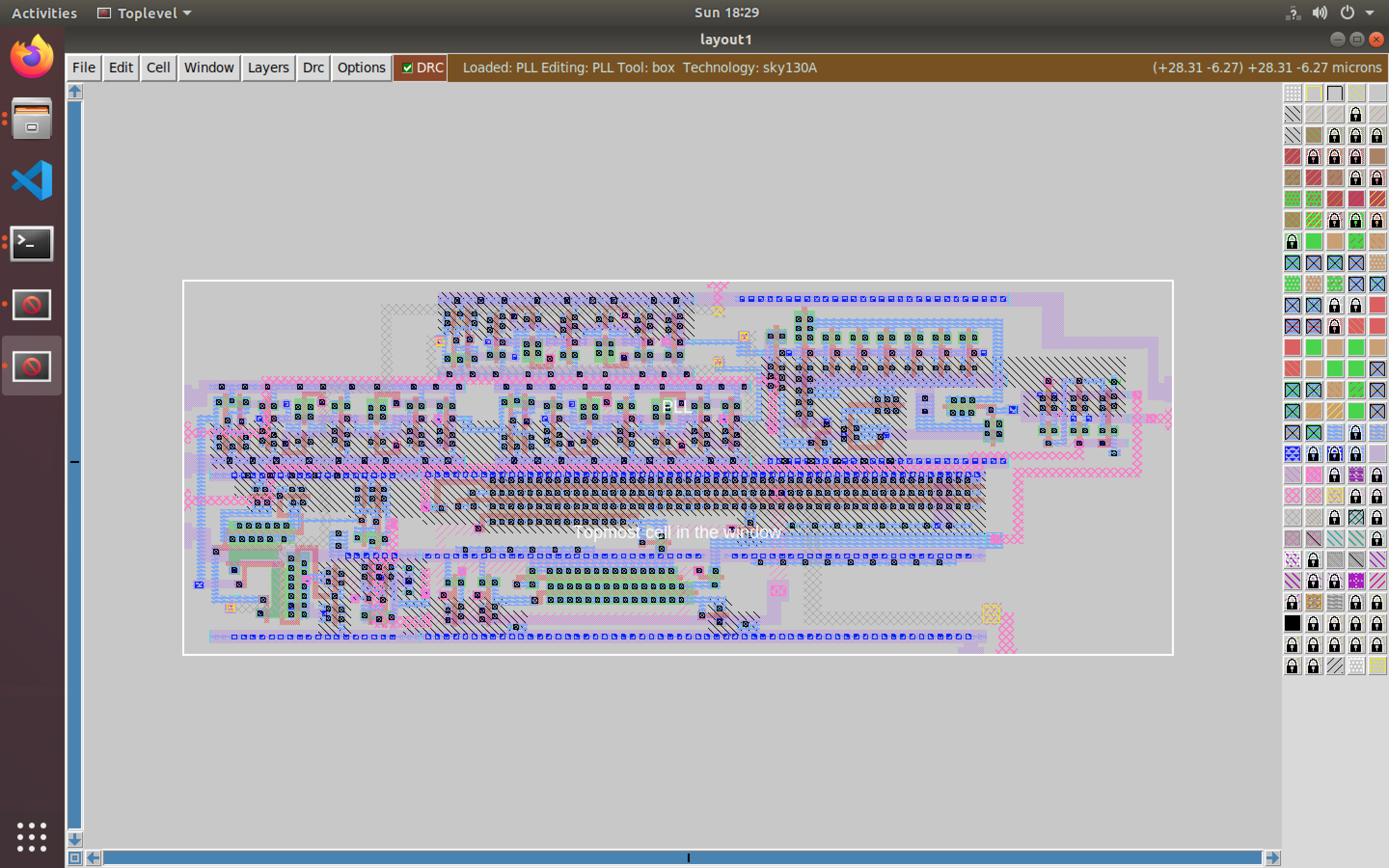Click the white dotted grid icon at palette top
Image resolution: width=1389 pixels, height=868 pixels.
click(1292, 93)
